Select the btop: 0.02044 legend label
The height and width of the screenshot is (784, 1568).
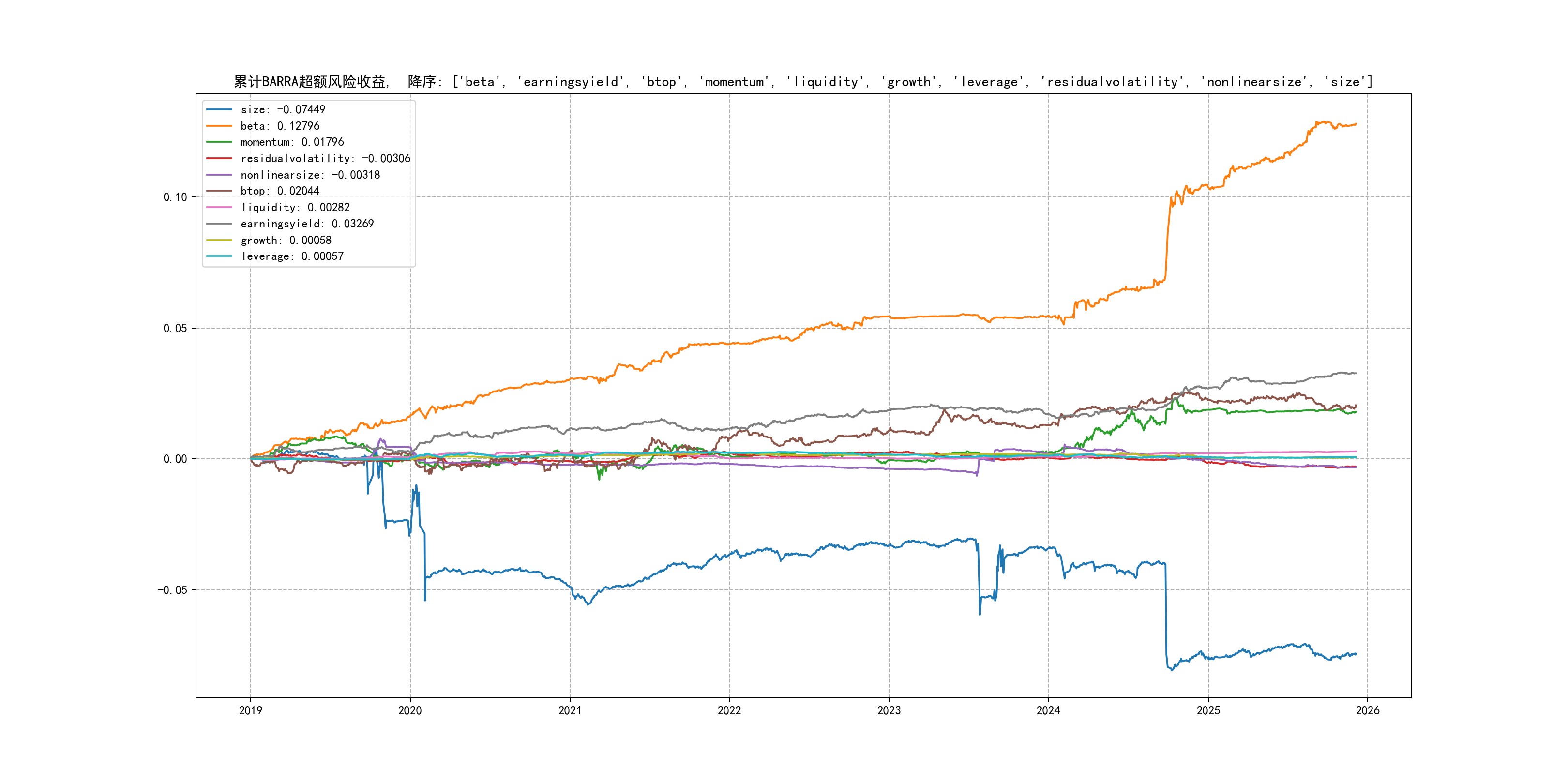(279, 191)
